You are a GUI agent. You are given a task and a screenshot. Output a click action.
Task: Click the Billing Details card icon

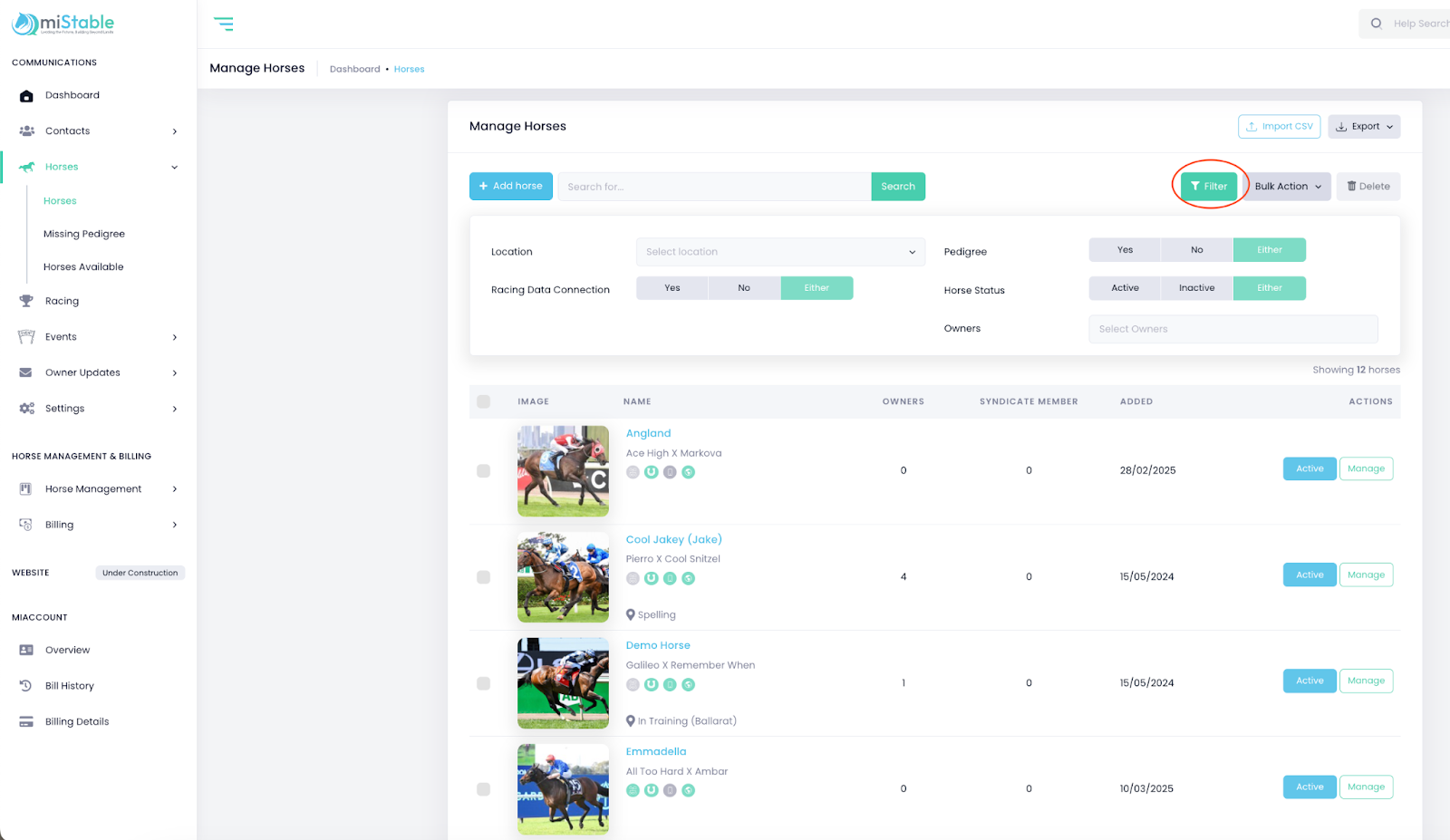point(26,722)
